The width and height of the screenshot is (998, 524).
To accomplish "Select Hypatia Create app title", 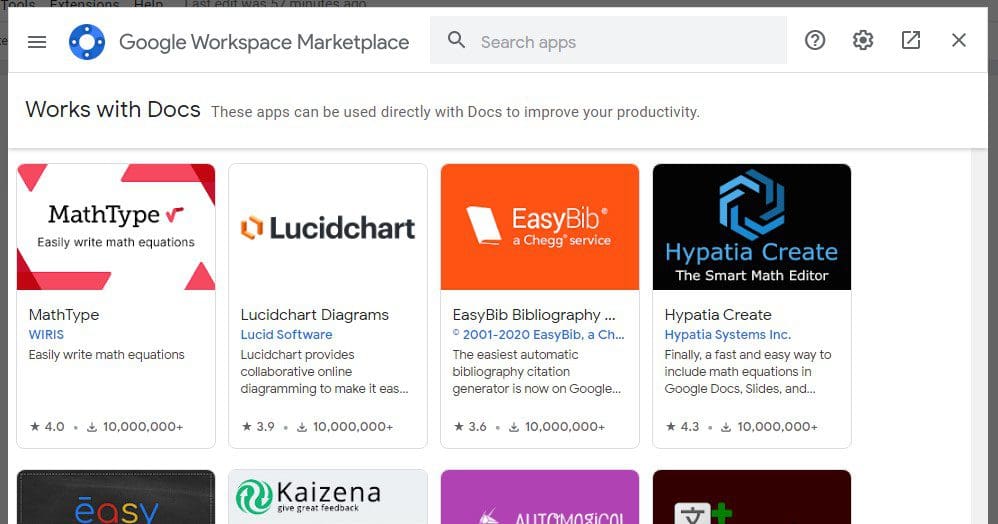I will click(x=718, y=315).
